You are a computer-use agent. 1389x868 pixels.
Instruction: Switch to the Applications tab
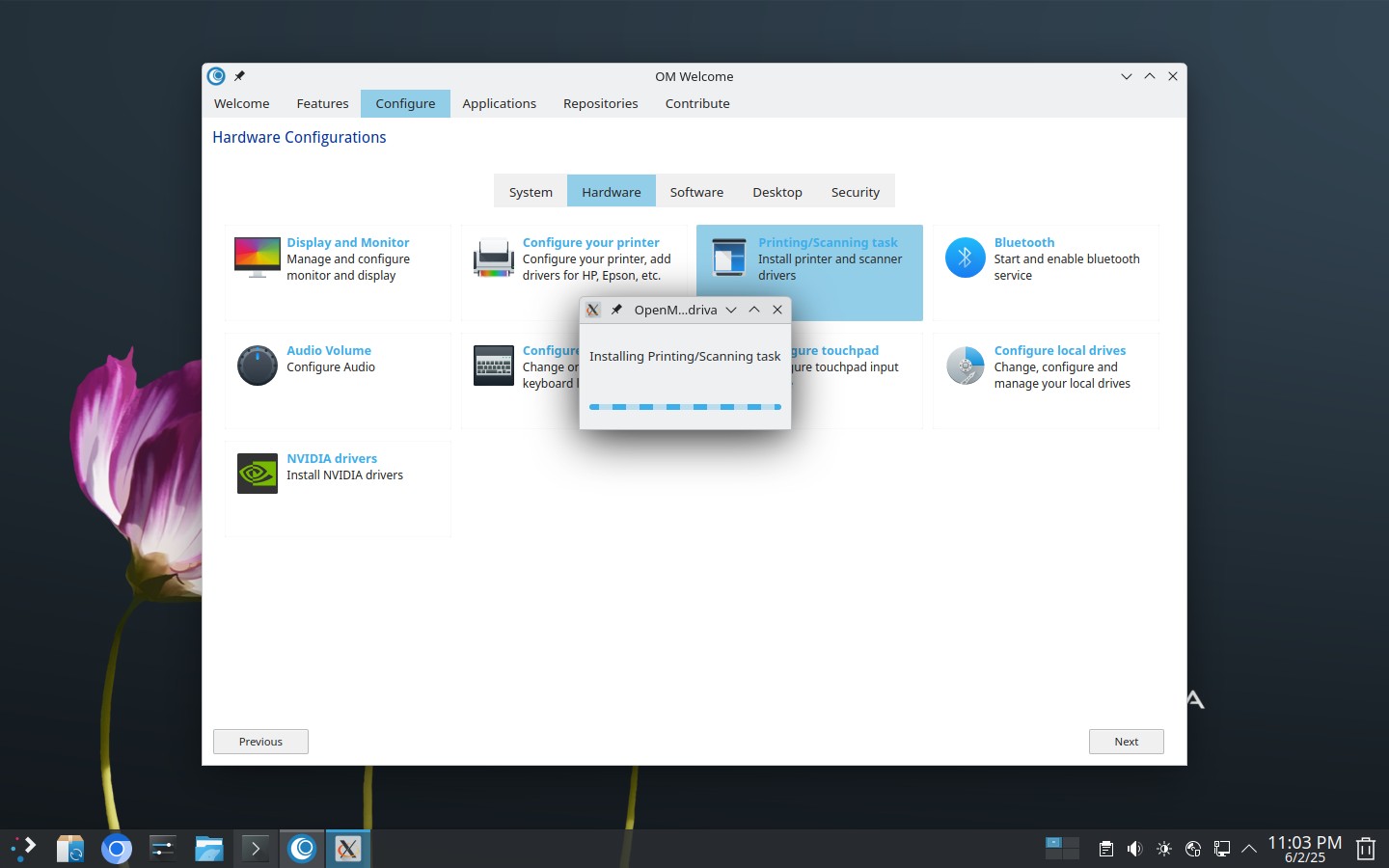499,103
